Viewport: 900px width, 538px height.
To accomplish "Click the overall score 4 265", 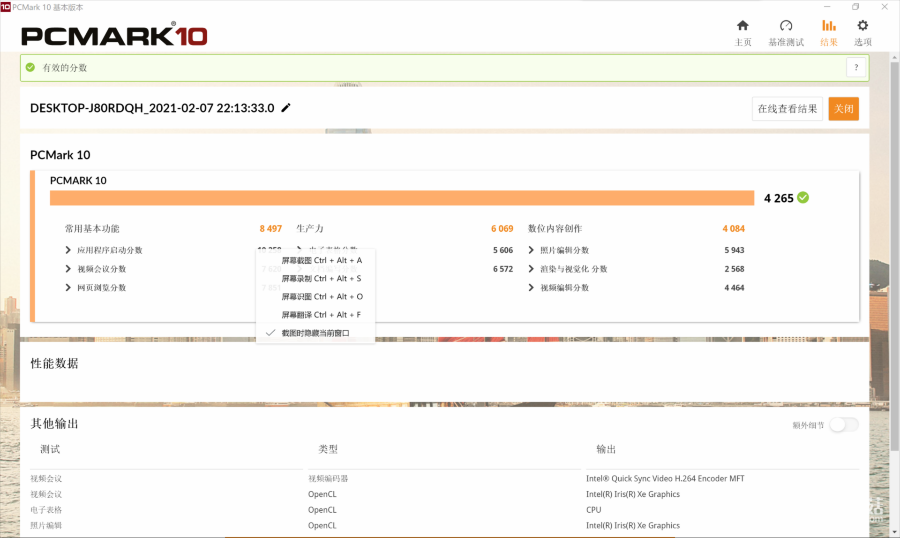I will (x=778, y=198).
